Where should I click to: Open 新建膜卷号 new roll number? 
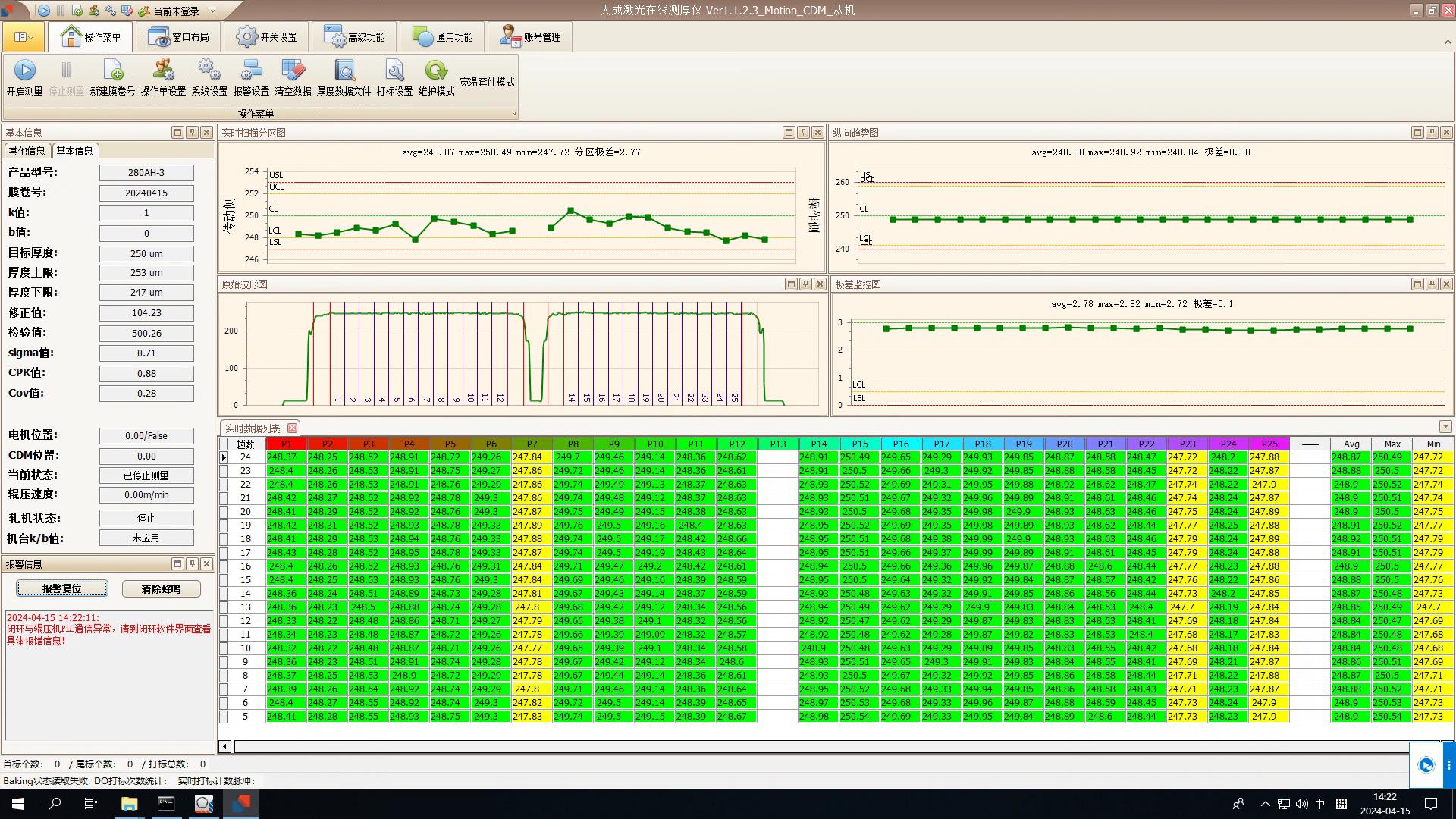112,71
